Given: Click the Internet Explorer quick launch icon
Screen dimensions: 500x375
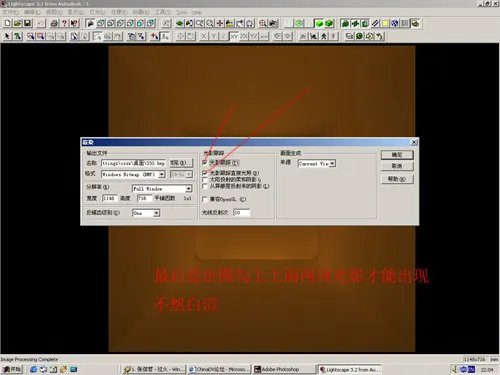Looking at the screenshot, I should [x=33, y=369].
